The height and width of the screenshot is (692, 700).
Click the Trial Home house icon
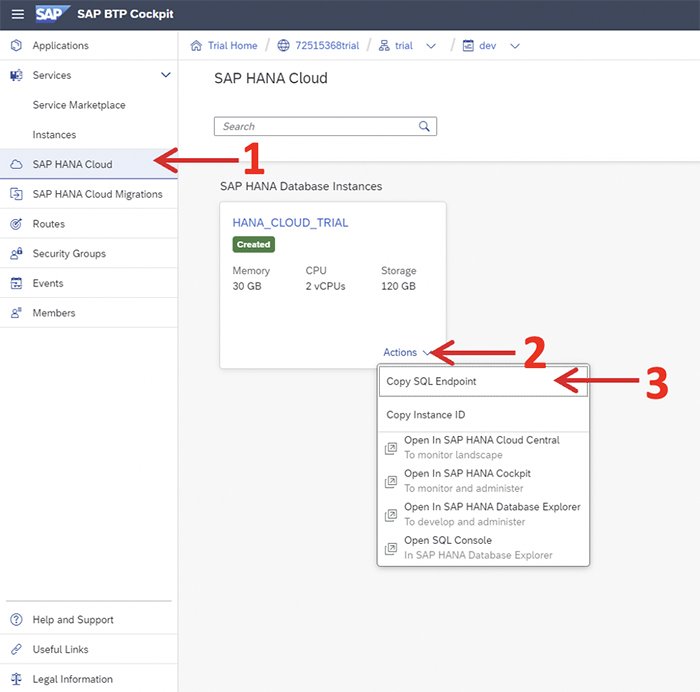[x=196, y=46]
